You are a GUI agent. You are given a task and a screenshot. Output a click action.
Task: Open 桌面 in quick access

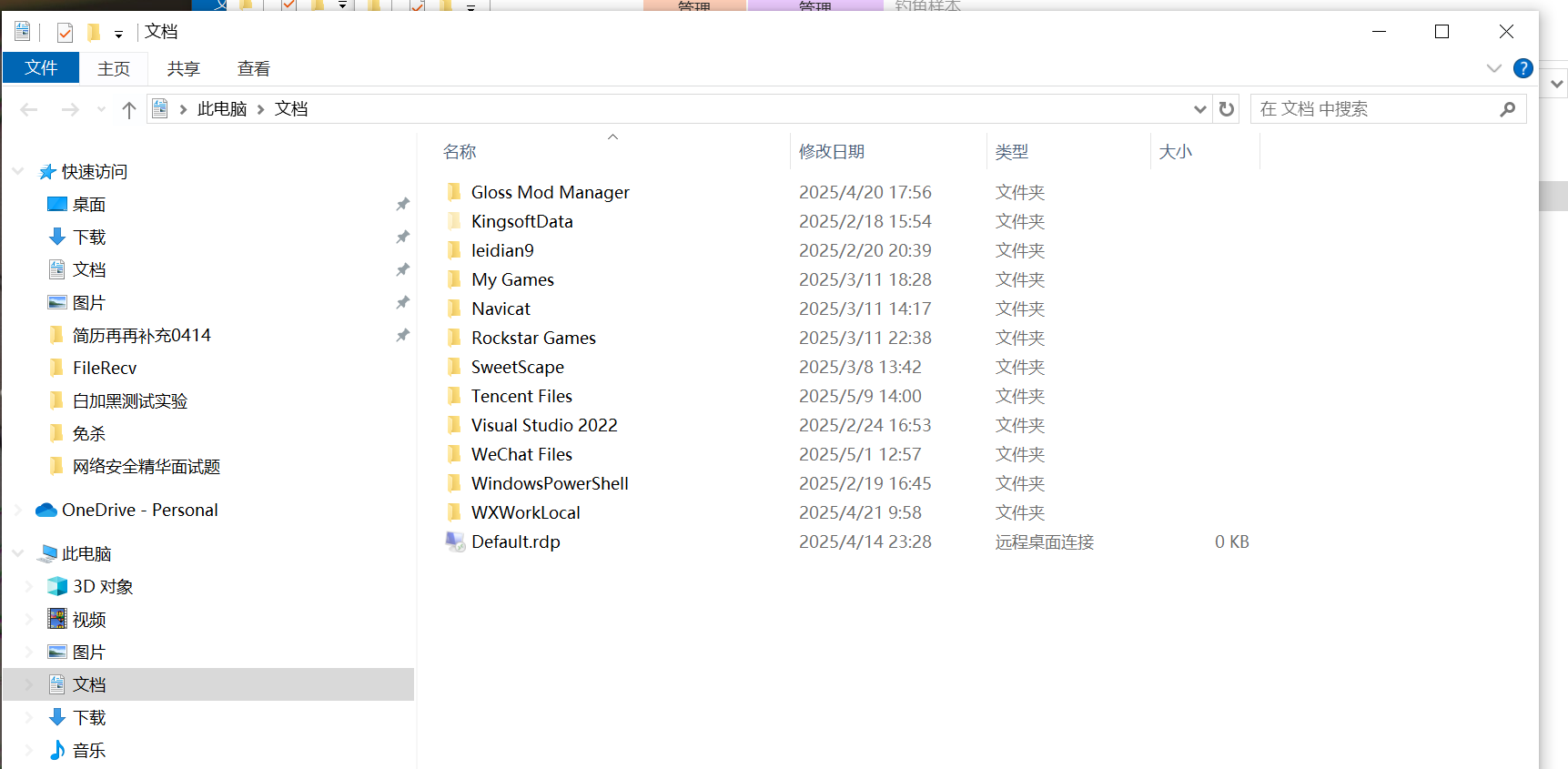[89, 205]
